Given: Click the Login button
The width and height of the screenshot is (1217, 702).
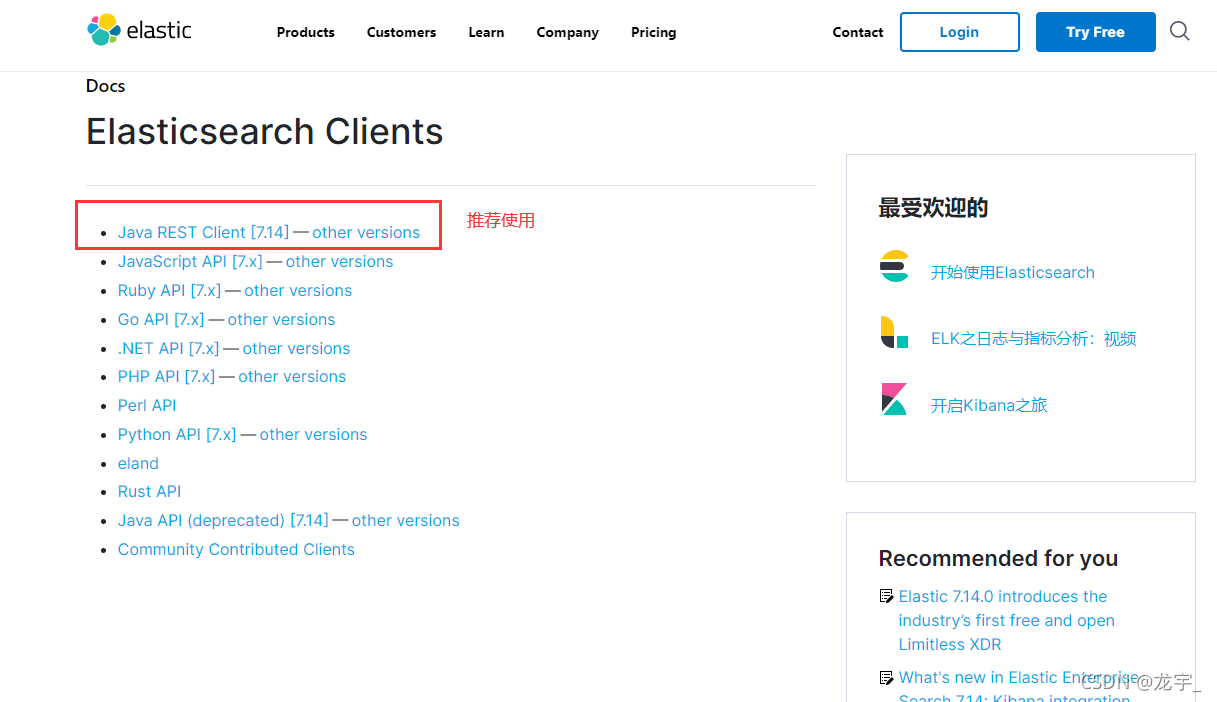Looking at the screenshot, I should (960, 32).
